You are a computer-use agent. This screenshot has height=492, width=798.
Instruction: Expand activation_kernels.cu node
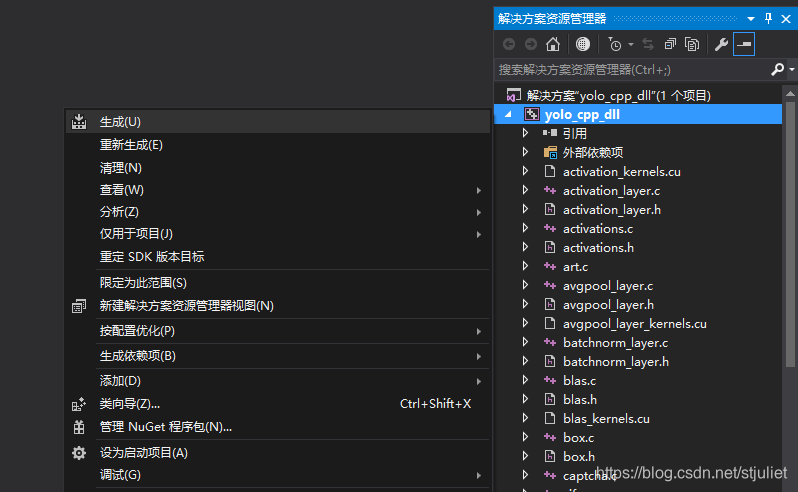click(525, 171)
